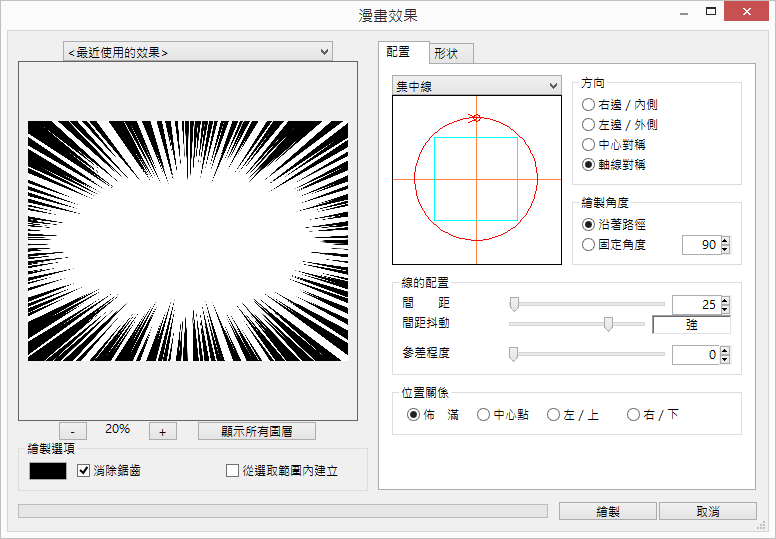Image resolution: width=776 pixels, height=539 pixels.
Task: Click the 間距 slider handle
Action: tap(514, 304)
